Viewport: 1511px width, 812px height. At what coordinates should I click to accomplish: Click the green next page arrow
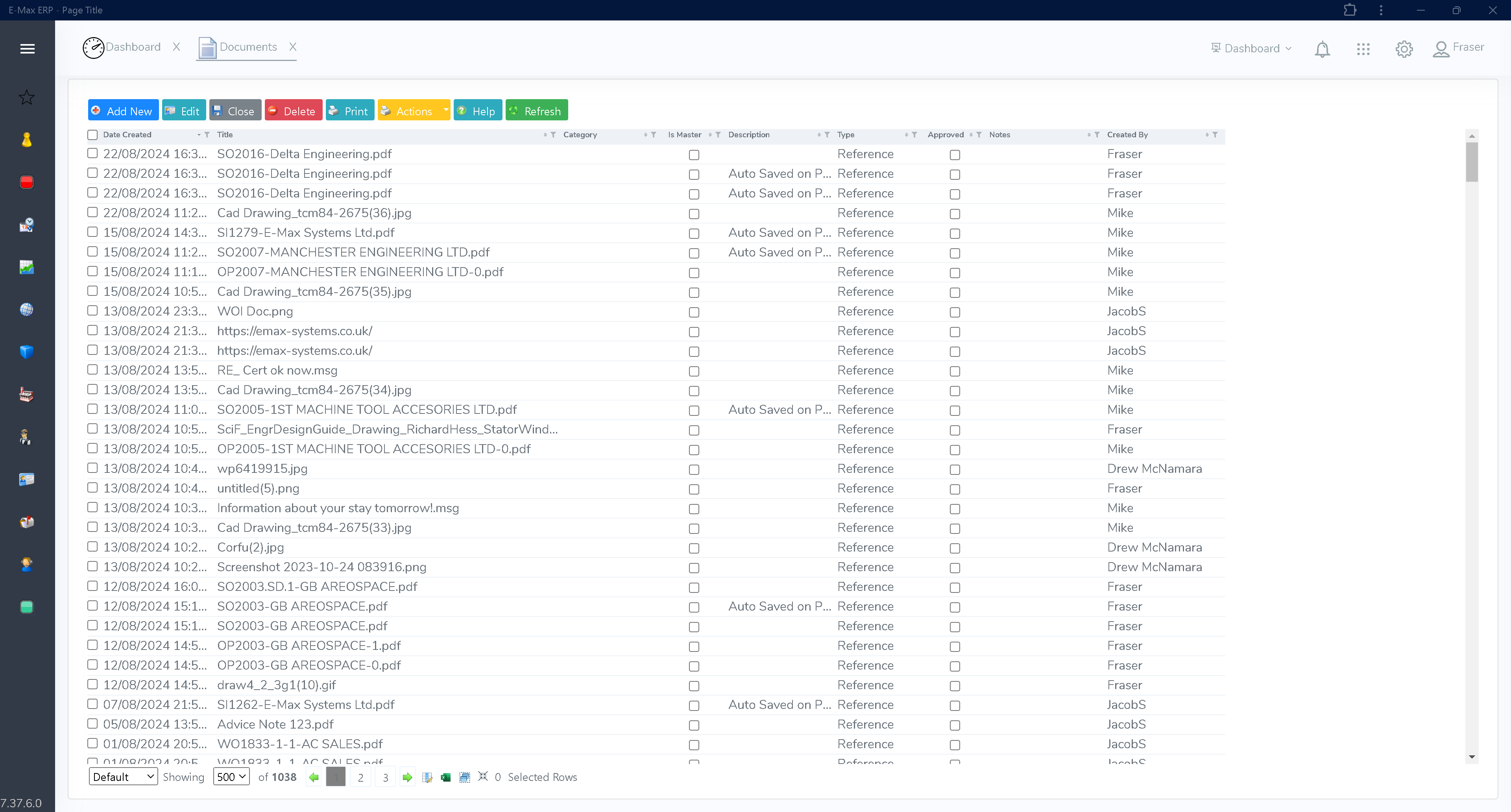pyautogui.click(x=407, y=777)
